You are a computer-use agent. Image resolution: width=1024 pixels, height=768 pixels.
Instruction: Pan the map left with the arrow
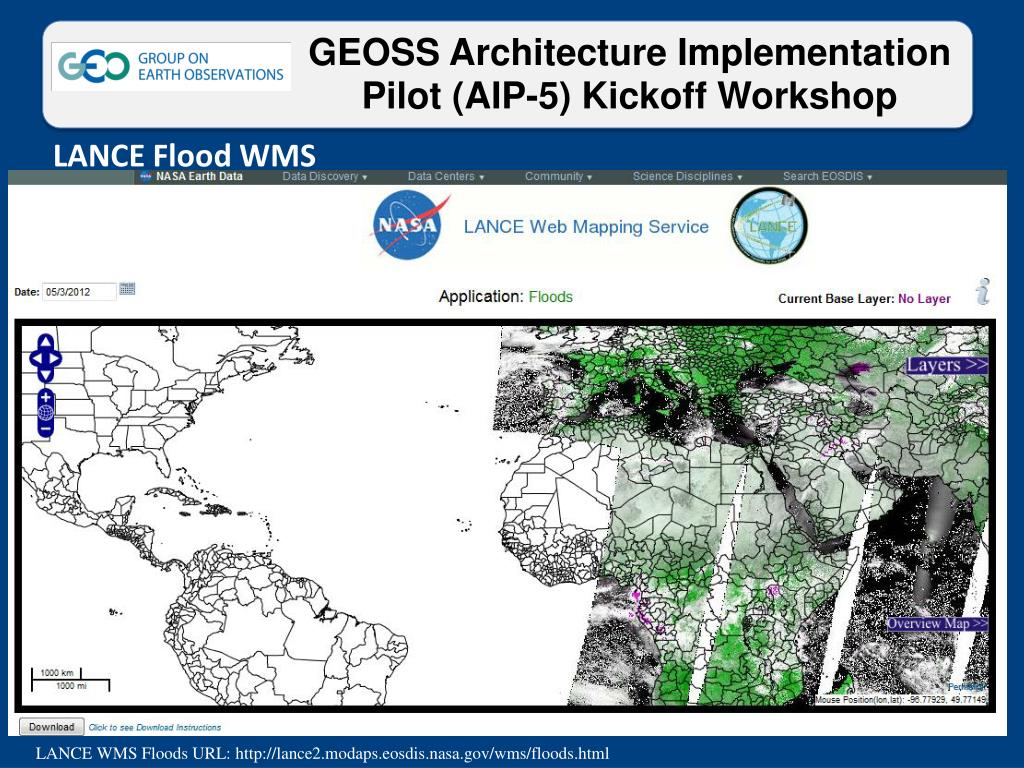(35, 358)
